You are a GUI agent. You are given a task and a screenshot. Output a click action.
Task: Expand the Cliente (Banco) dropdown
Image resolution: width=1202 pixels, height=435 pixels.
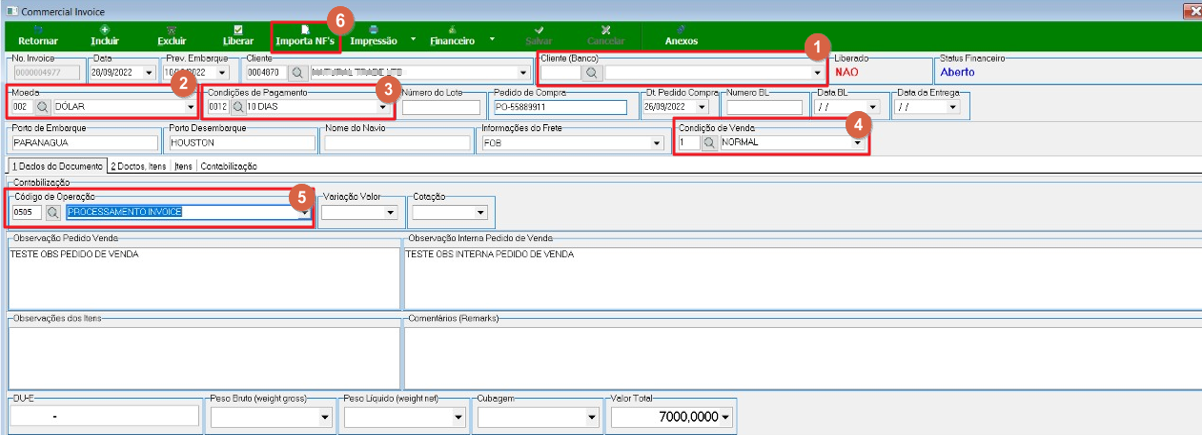[x=817, y=73]
